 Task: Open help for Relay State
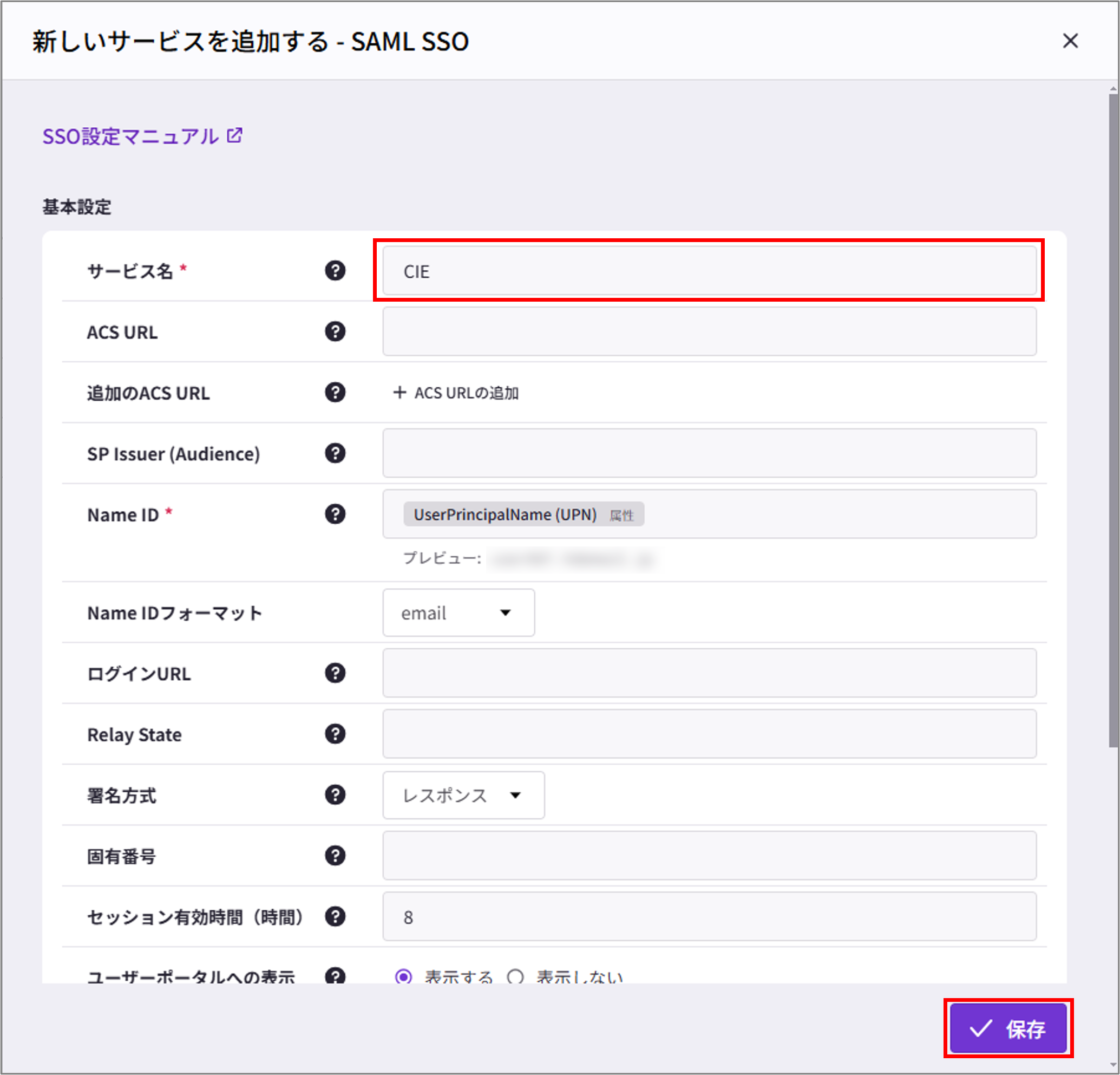(336, 734)
